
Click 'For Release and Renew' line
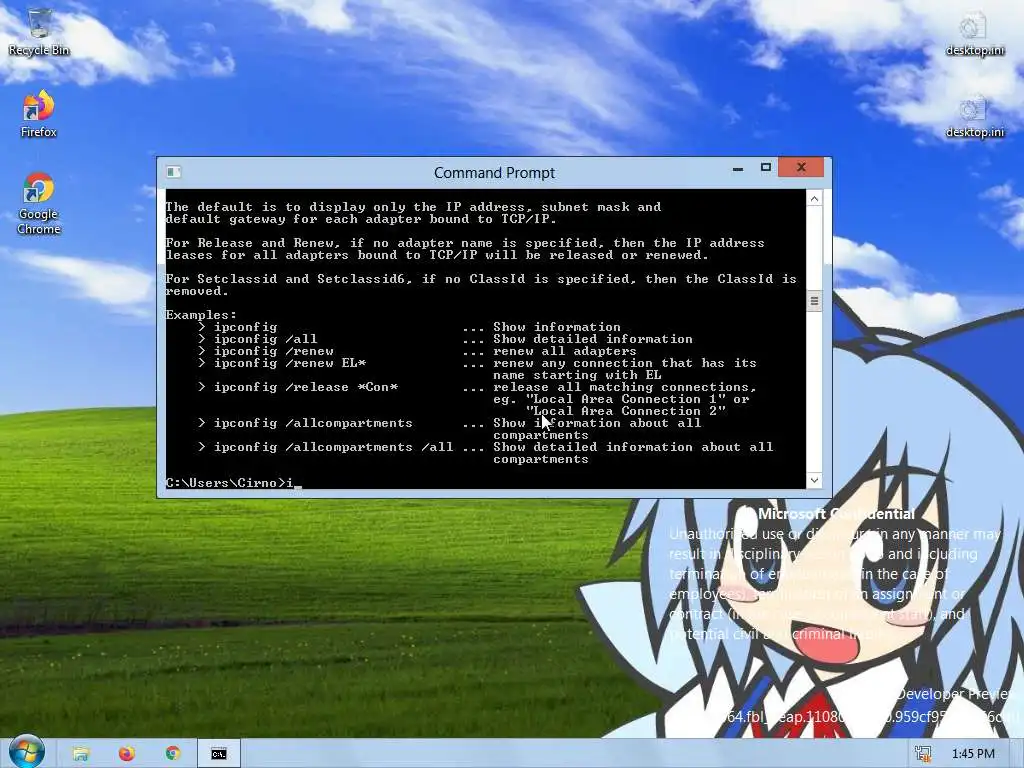click(465, 243)
